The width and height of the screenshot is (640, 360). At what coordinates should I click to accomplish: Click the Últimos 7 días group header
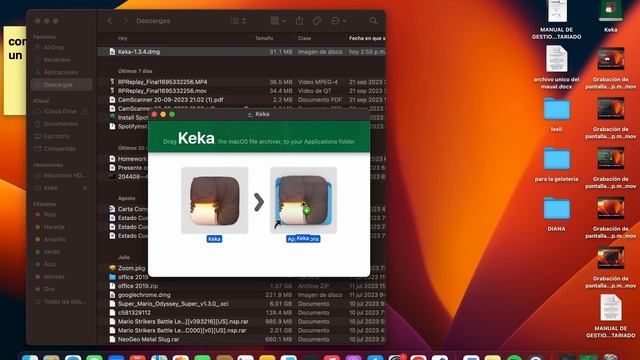click(135, 71)
